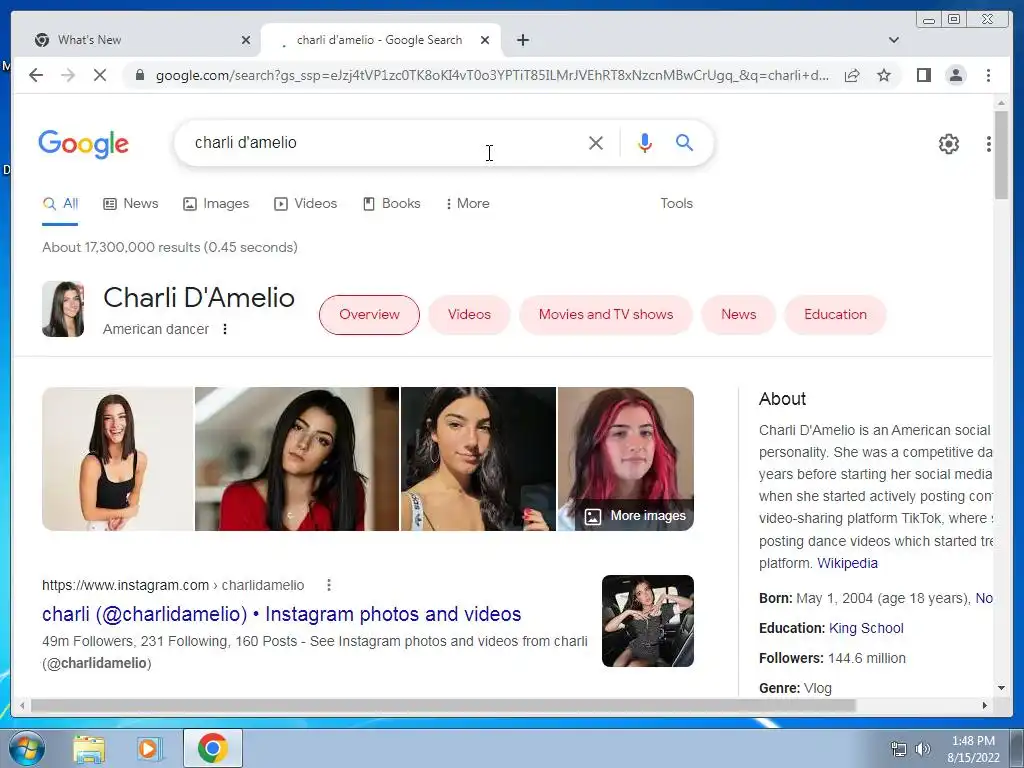Open the network tray icon
The width and height of the screenshot is (1024, 768).
[899, 749]
